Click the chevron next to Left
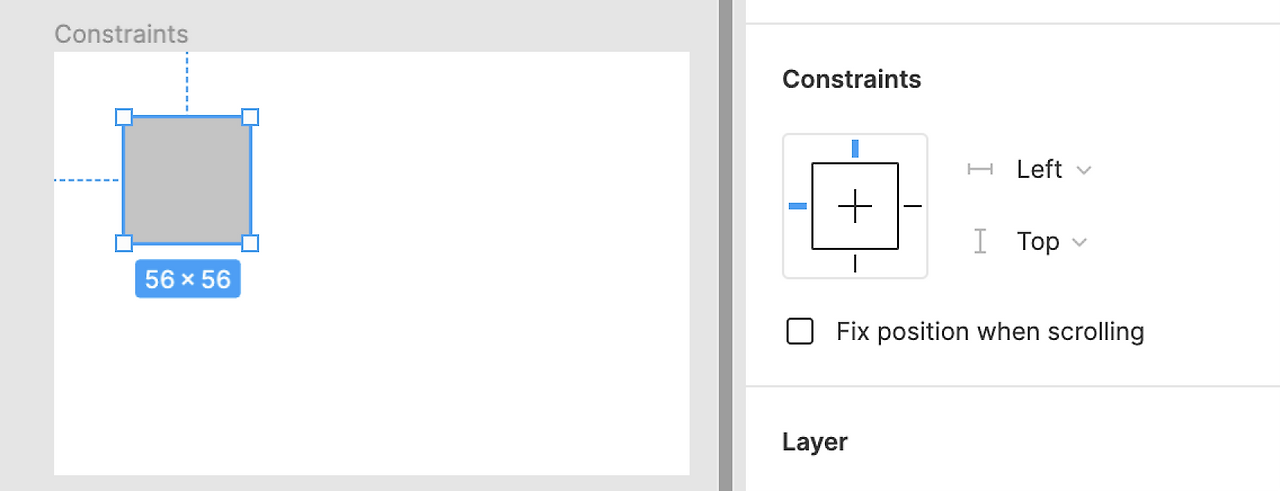This screenshot has width=1280, height=491. coord(1083,170)
